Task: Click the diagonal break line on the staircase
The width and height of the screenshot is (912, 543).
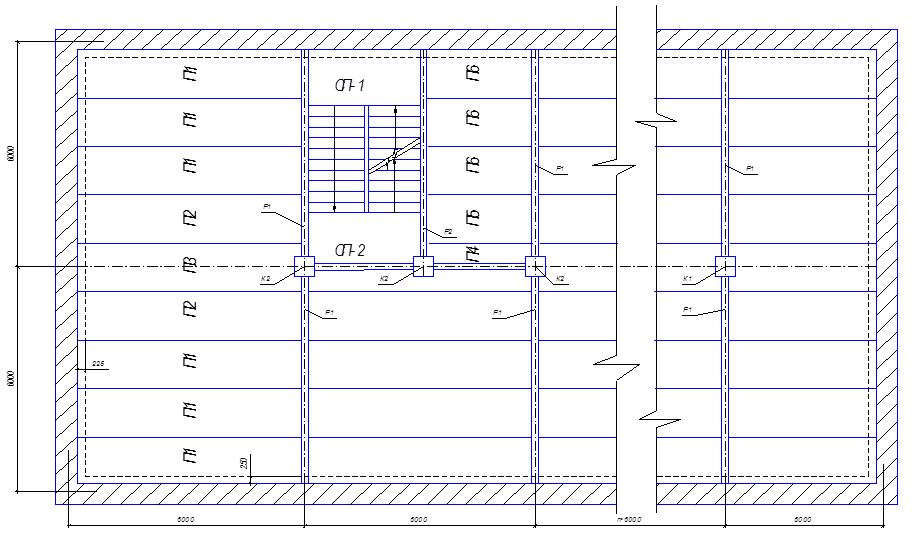Action: tap(394, 156)
